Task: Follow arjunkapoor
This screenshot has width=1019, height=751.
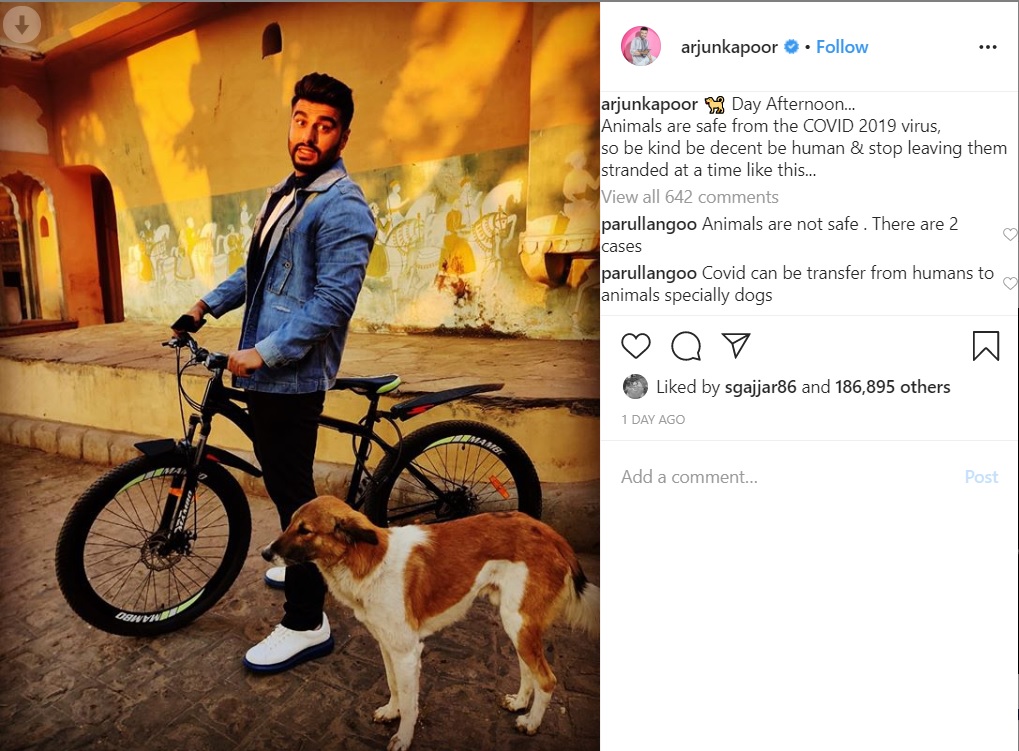Action: pyautogui.click(x=842, y=47)
